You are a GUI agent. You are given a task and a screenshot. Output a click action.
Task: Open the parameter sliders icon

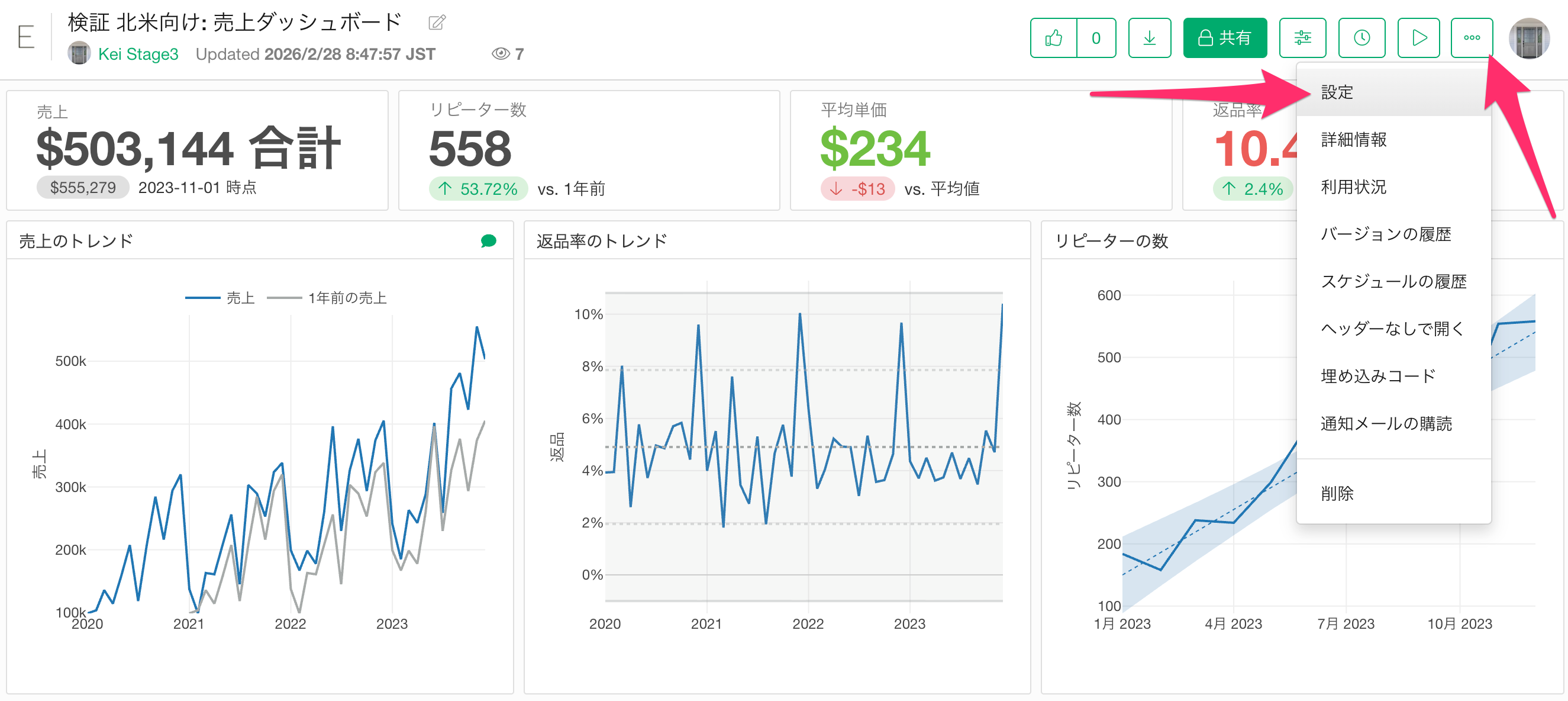(x=1302, y=38)
